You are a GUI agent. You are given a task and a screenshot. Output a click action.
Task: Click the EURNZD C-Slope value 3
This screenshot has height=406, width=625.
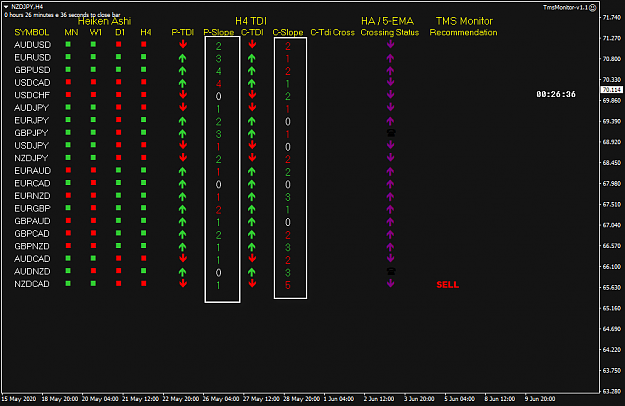coord(288,197)
